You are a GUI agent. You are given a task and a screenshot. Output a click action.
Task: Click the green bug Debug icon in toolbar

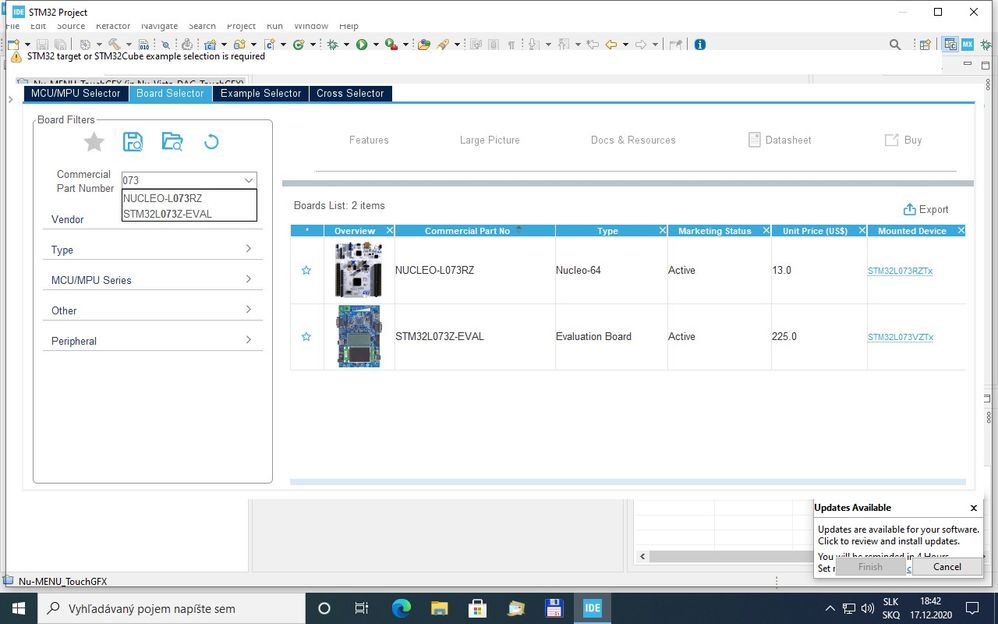pos(332,44)
